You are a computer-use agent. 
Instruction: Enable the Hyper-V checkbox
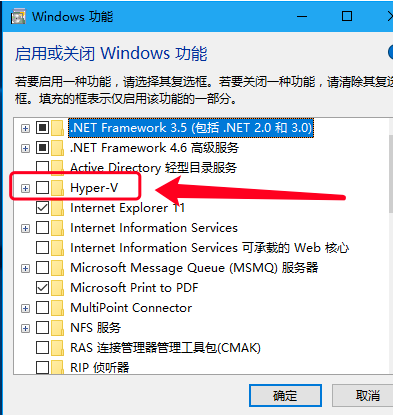click(42, 188)
